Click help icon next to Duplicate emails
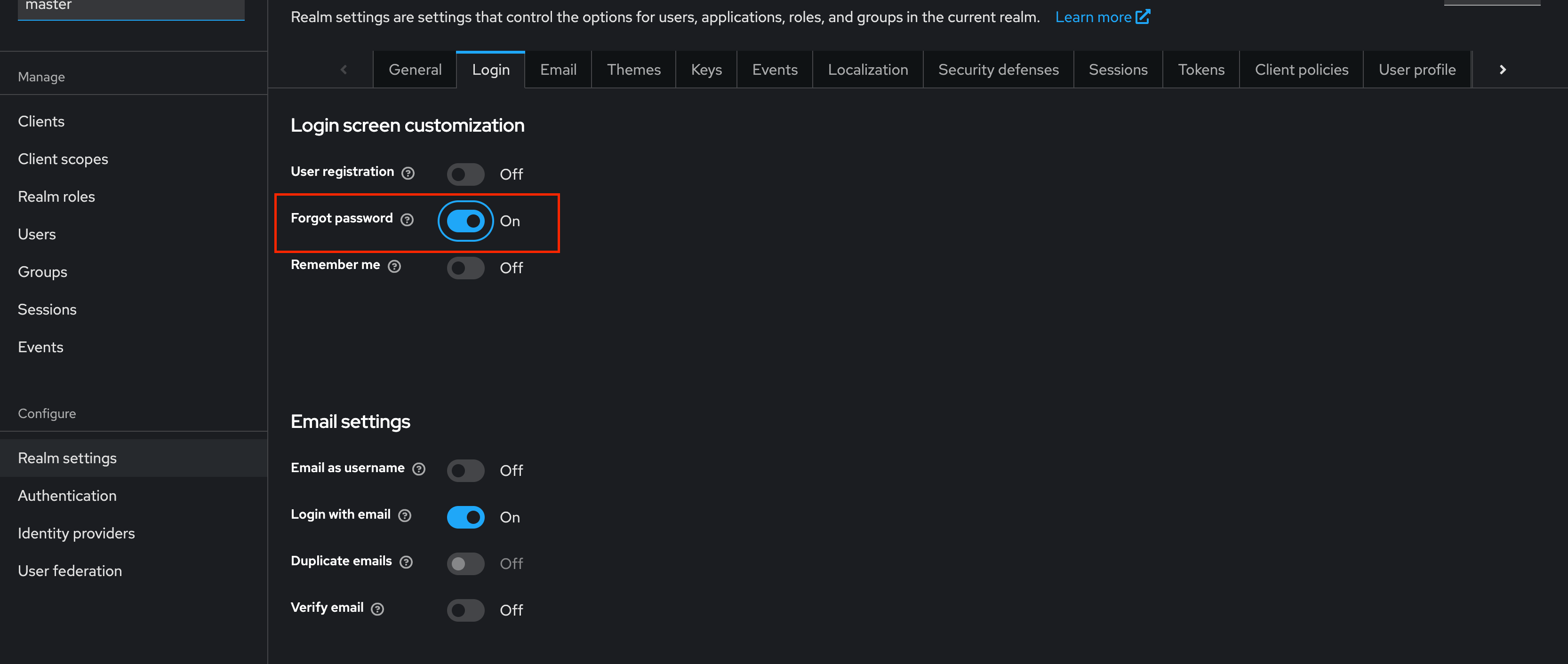 pyautogui.click(x=405, y=562)
